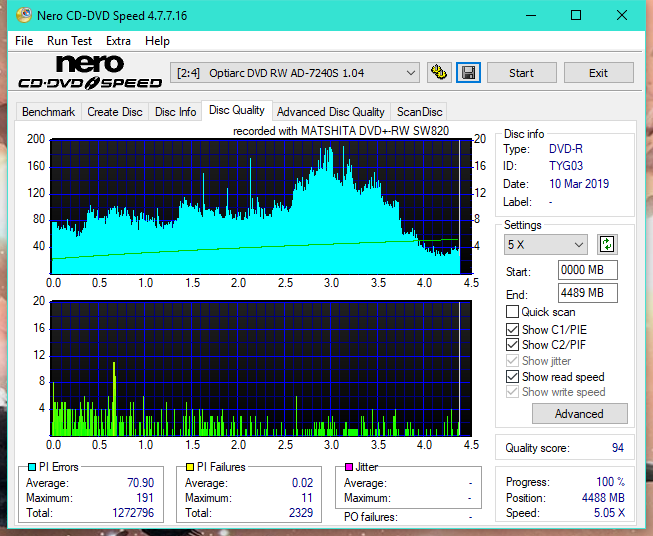653x536 pixels.
Task: Expand the 5 X speed dropdown
Action: coord(546,244)
